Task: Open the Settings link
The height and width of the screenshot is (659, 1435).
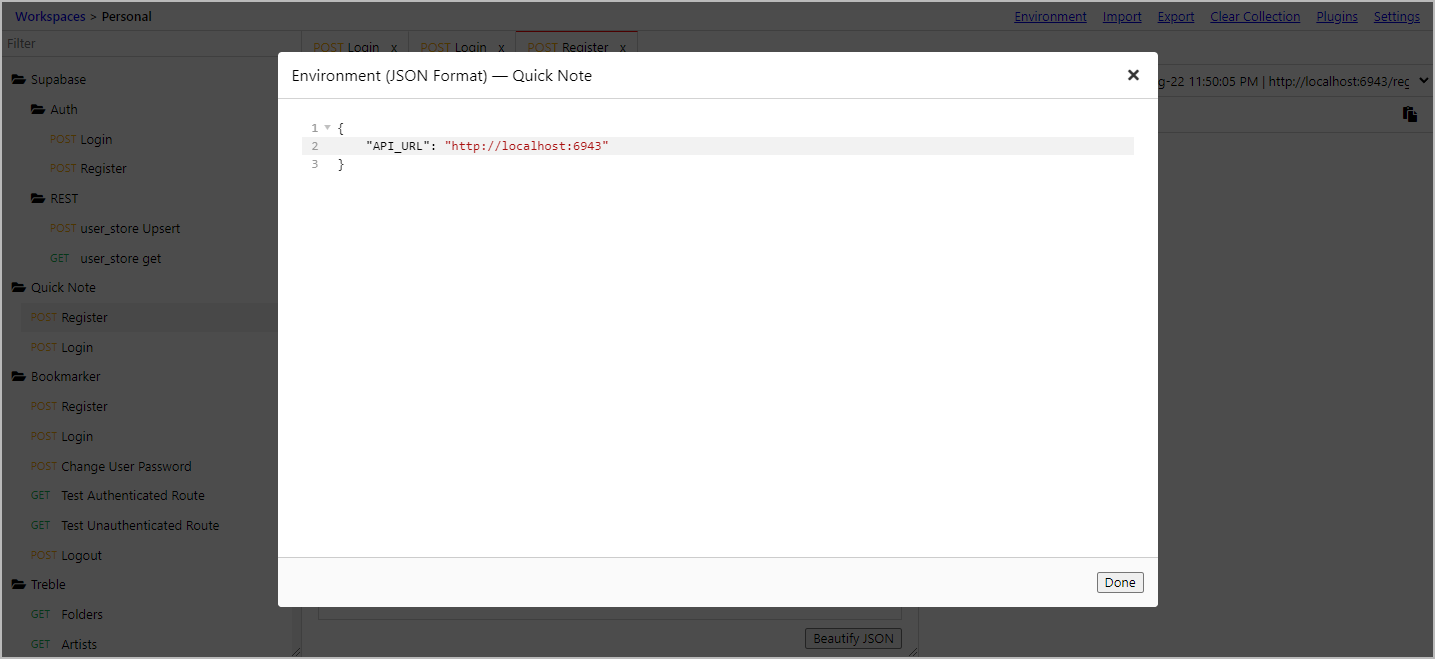Action: point(1396,16)
